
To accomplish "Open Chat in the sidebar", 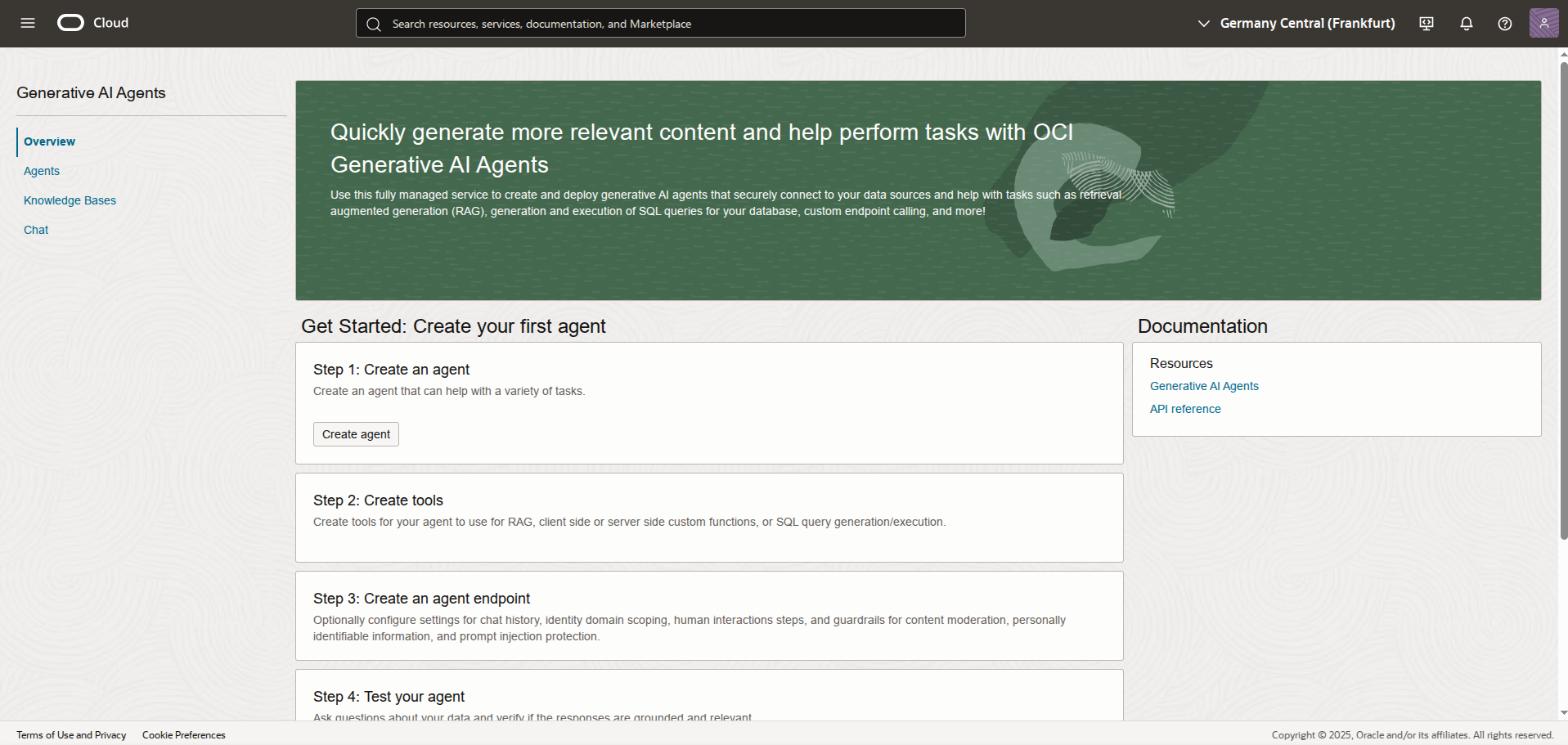I will 36,230.
